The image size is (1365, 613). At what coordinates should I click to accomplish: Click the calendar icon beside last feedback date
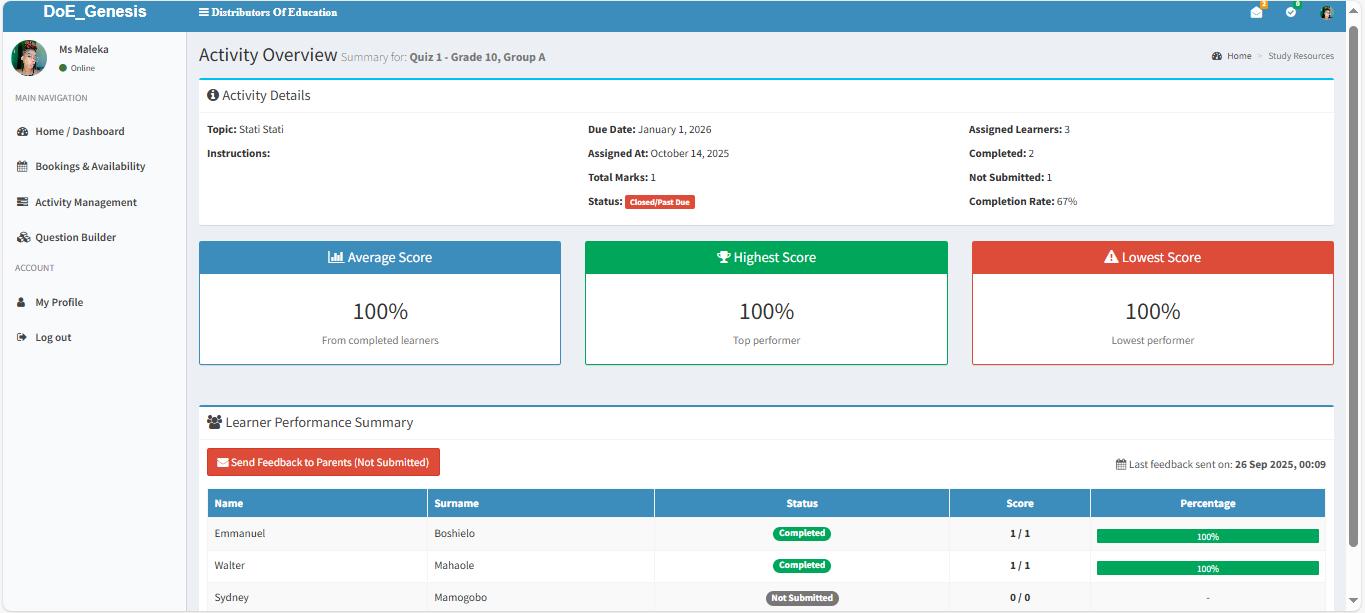coord(1119,464)
